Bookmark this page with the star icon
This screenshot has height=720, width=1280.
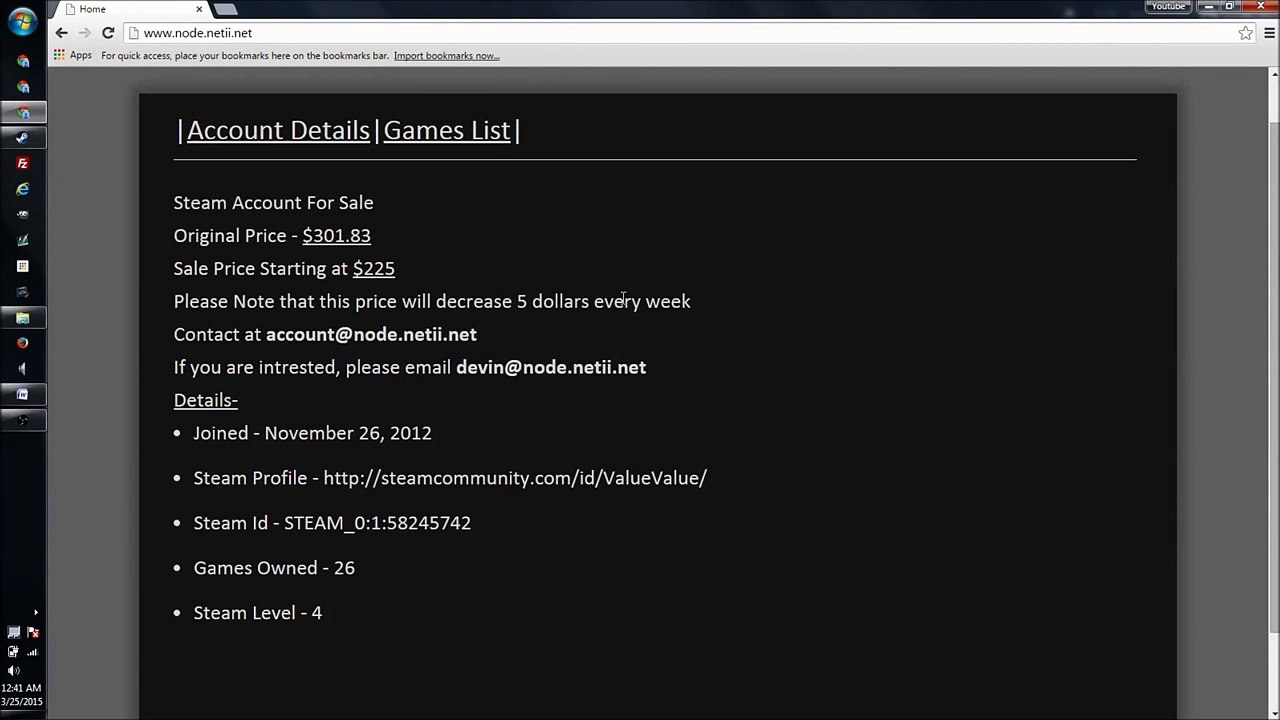(x=1245, y=33)
